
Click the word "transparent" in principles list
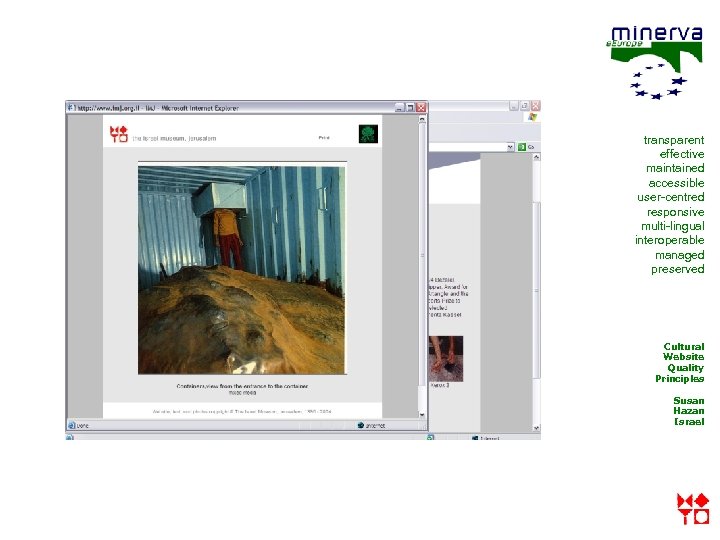pyautogui.click(x=674, y=140)
